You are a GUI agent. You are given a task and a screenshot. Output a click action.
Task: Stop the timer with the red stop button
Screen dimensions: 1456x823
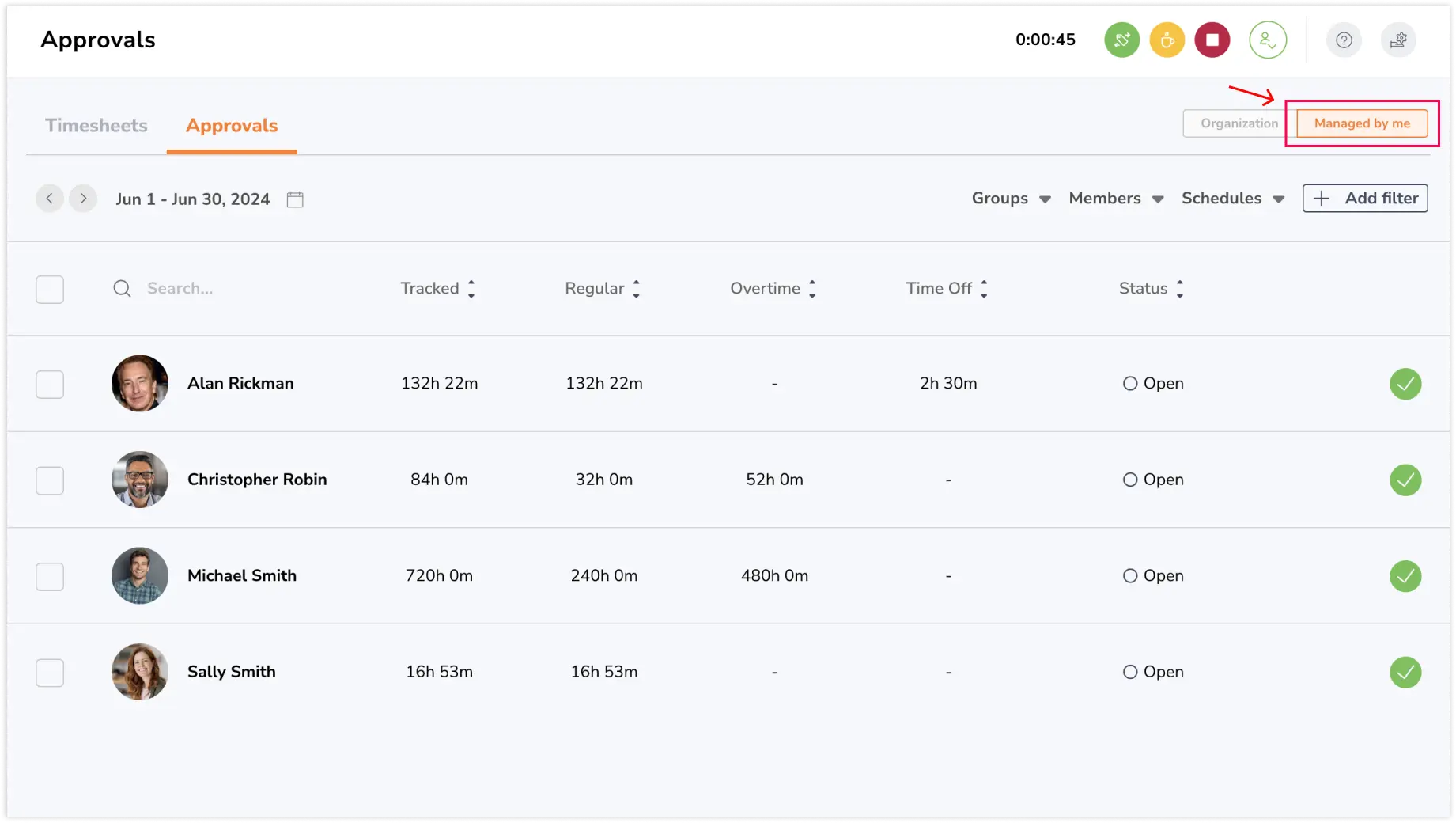1212,40
